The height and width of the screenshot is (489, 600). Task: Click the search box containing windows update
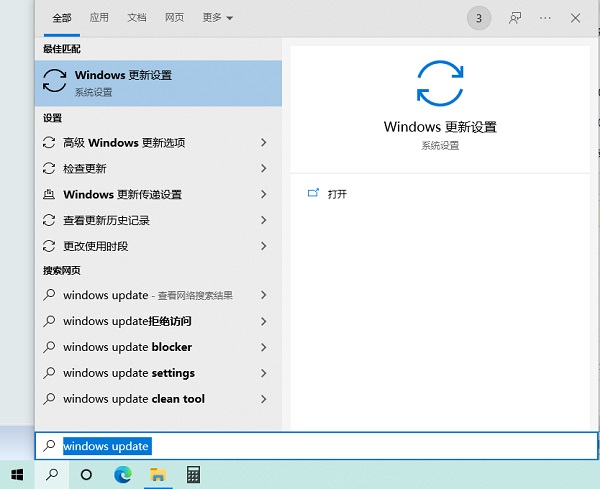(316, 446)
